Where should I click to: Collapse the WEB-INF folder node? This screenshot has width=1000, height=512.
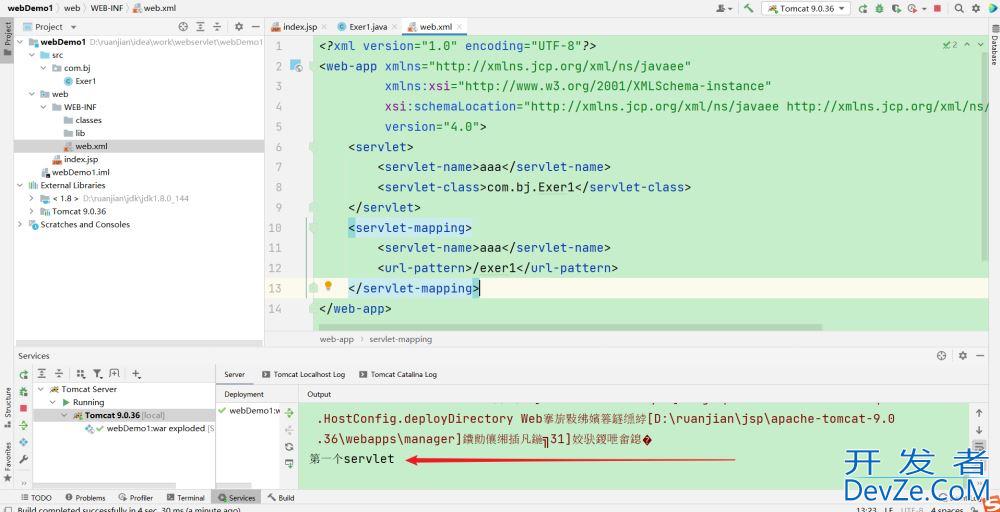[44, 107]
